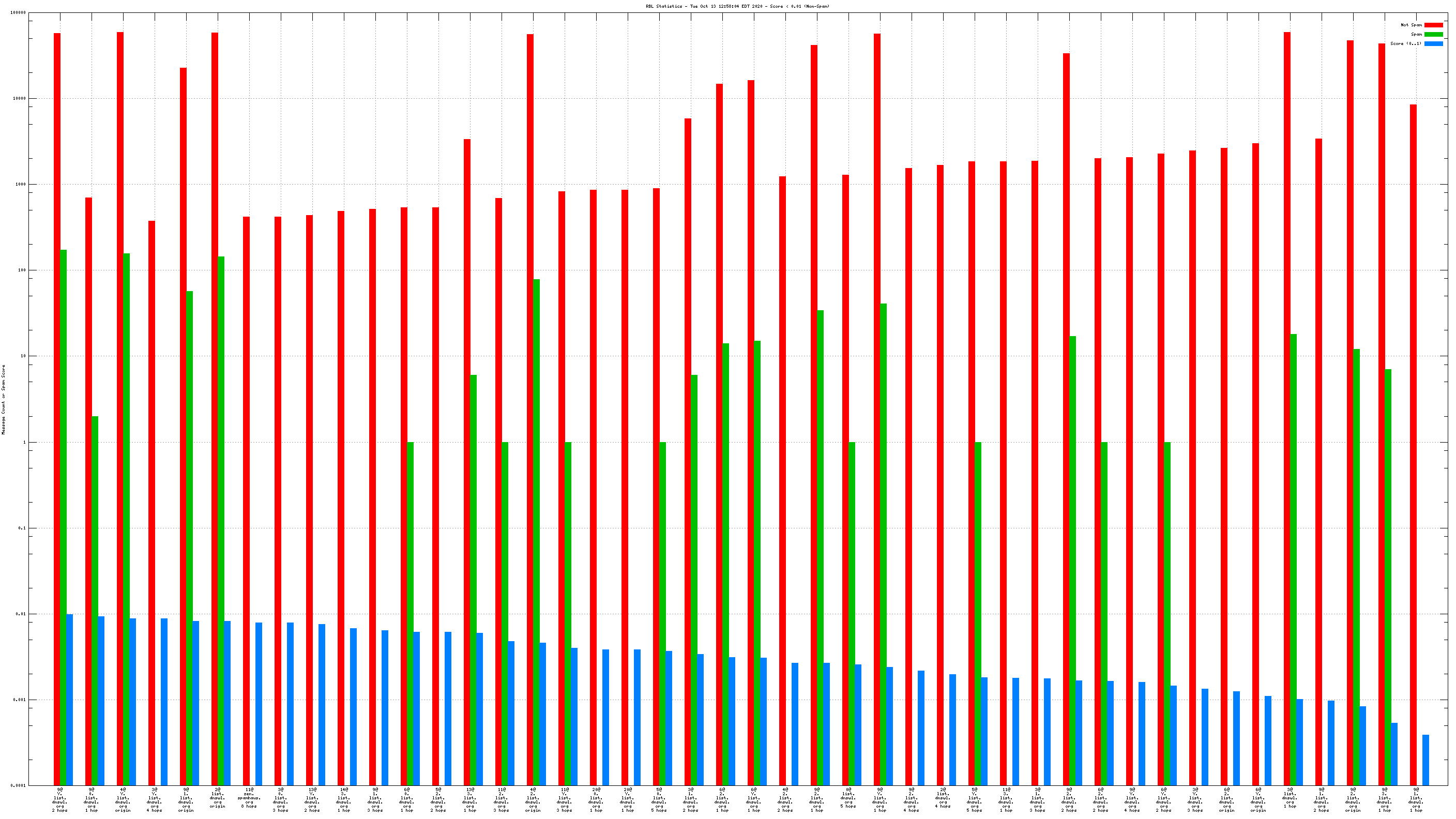
Task: Click the RBL Statistics chart title
Action: click(x=738, y=6)
